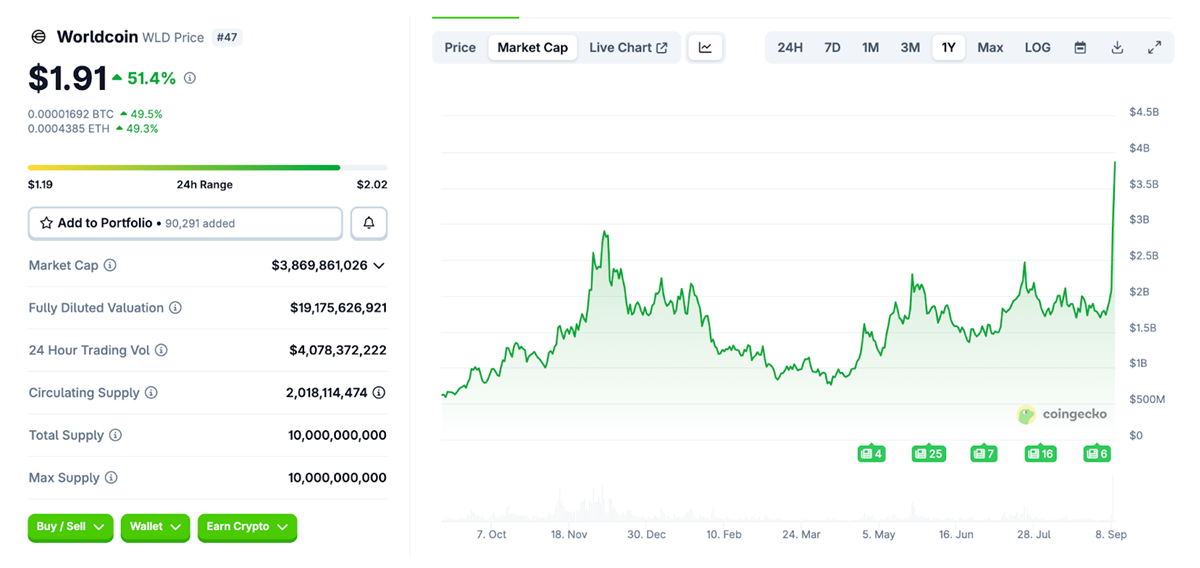Select the 24H time range
Viewport: 1200px width, 568px height.
[790, 47]
